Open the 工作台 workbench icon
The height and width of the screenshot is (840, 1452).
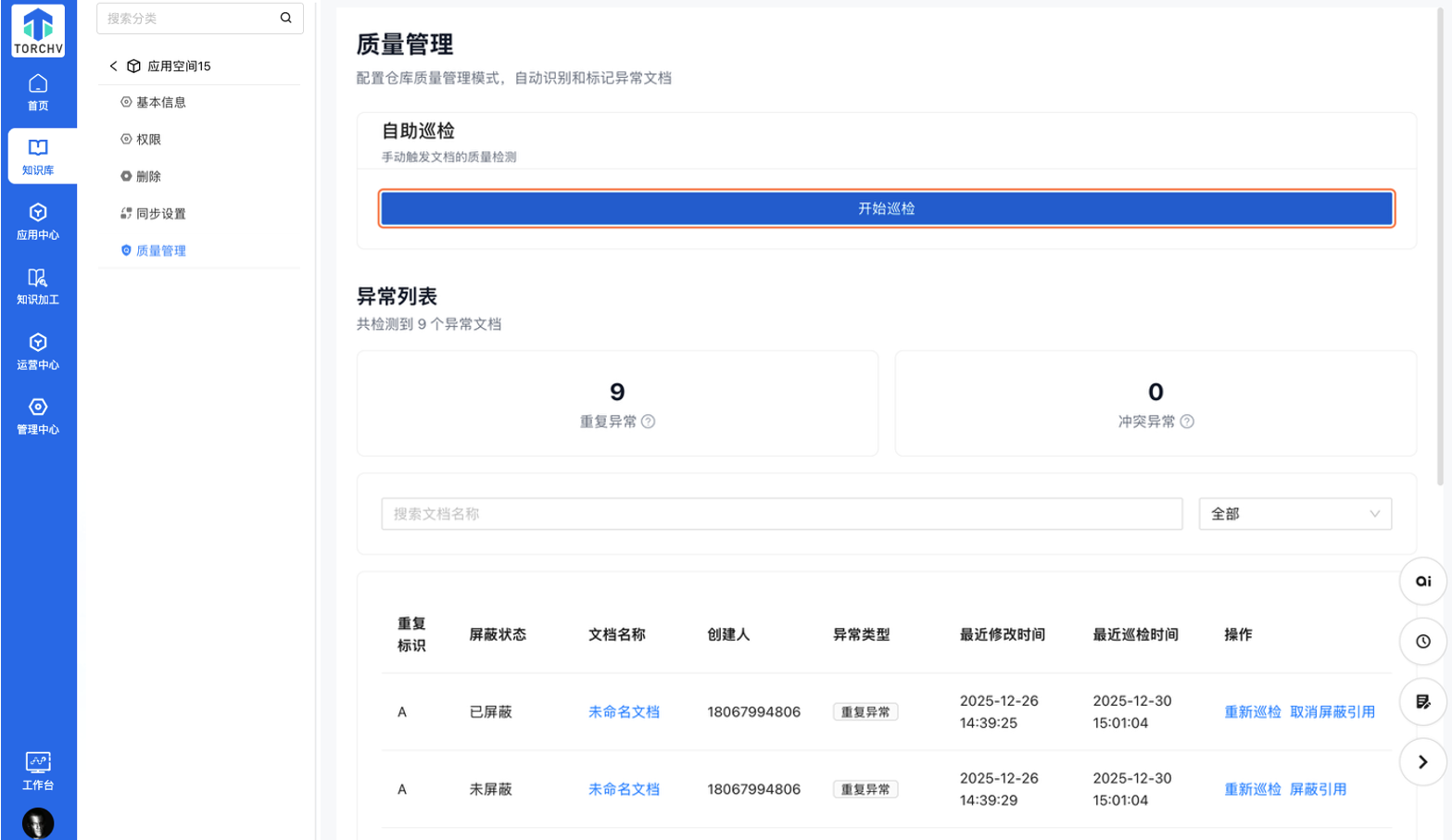38,771
